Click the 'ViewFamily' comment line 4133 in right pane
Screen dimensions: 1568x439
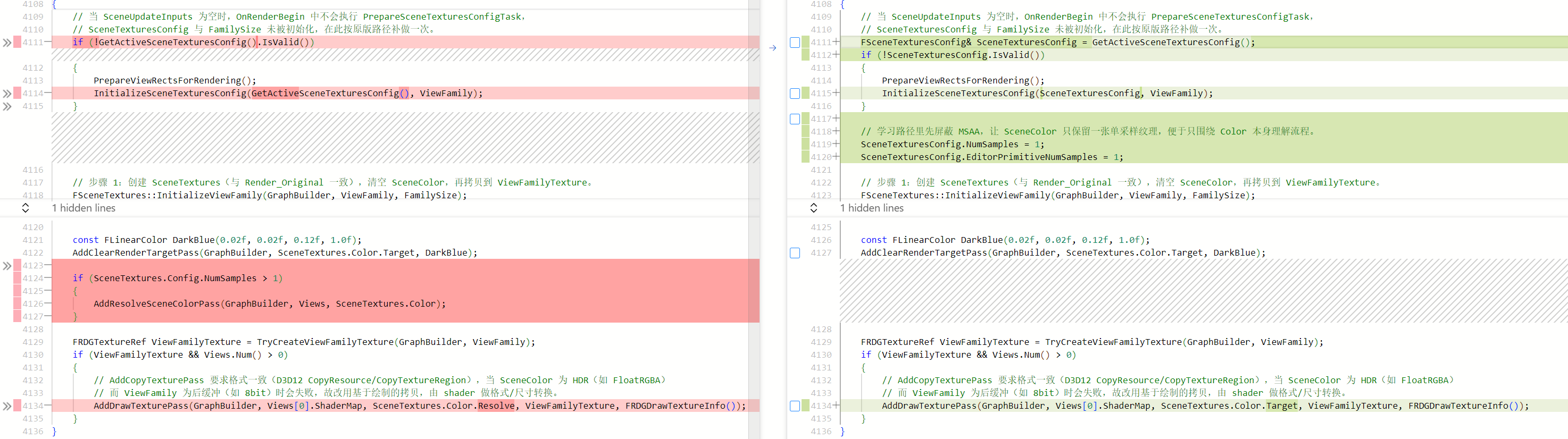pyautogui.click(x=1116, y=393)
